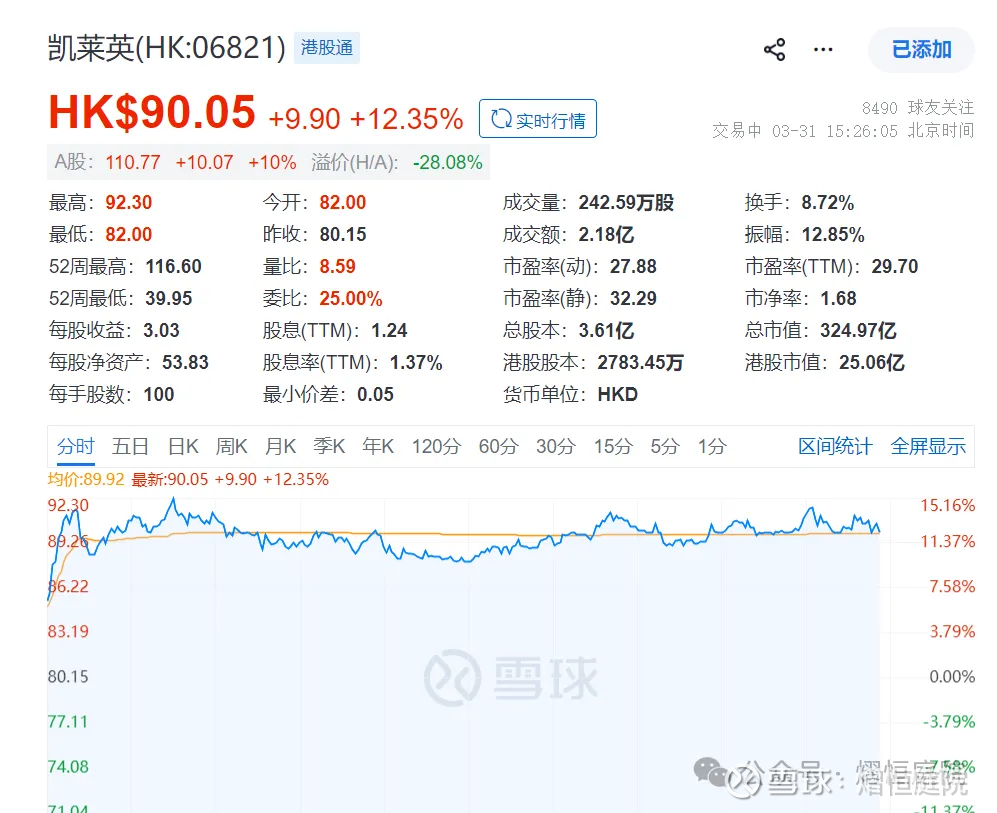Viewport: 997px width, 813px height.
Task: Select the 60分 interval tab
Action: tap(498, 446)
